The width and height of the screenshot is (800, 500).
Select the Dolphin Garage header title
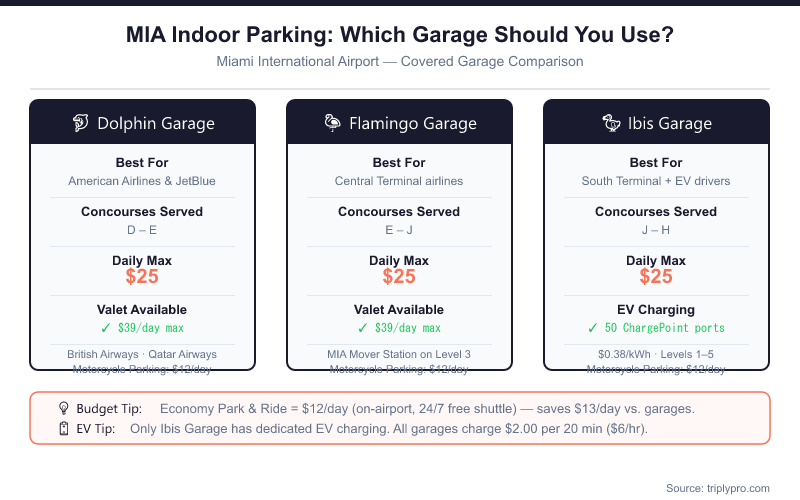point(156,124)
